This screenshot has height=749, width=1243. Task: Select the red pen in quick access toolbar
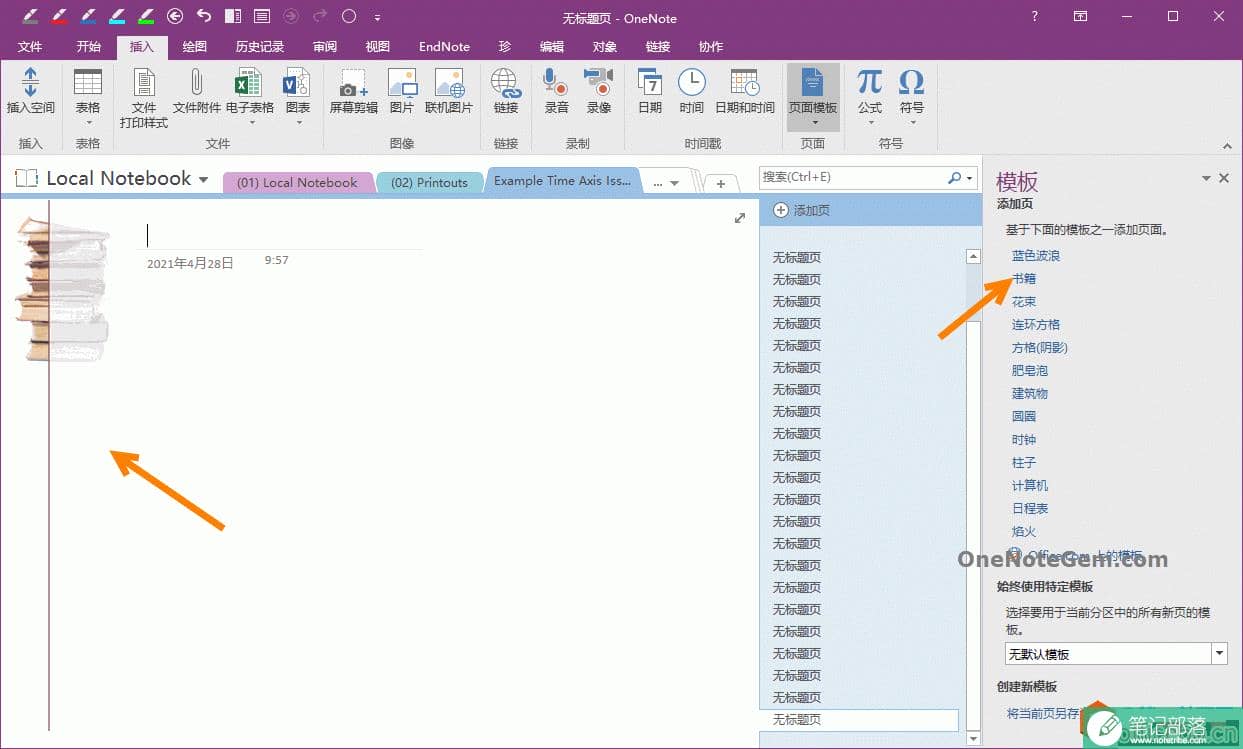click(59, 16)
